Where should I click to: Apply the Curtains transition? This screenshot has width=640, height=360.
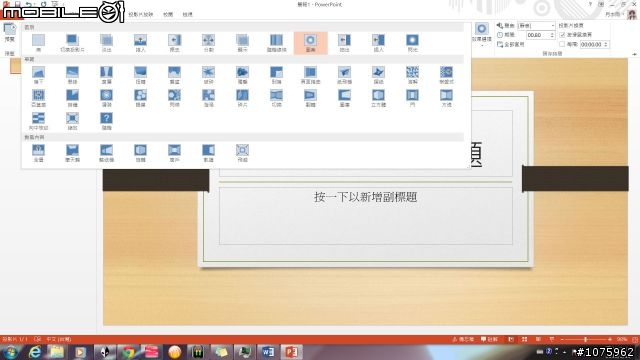(107, 75)
